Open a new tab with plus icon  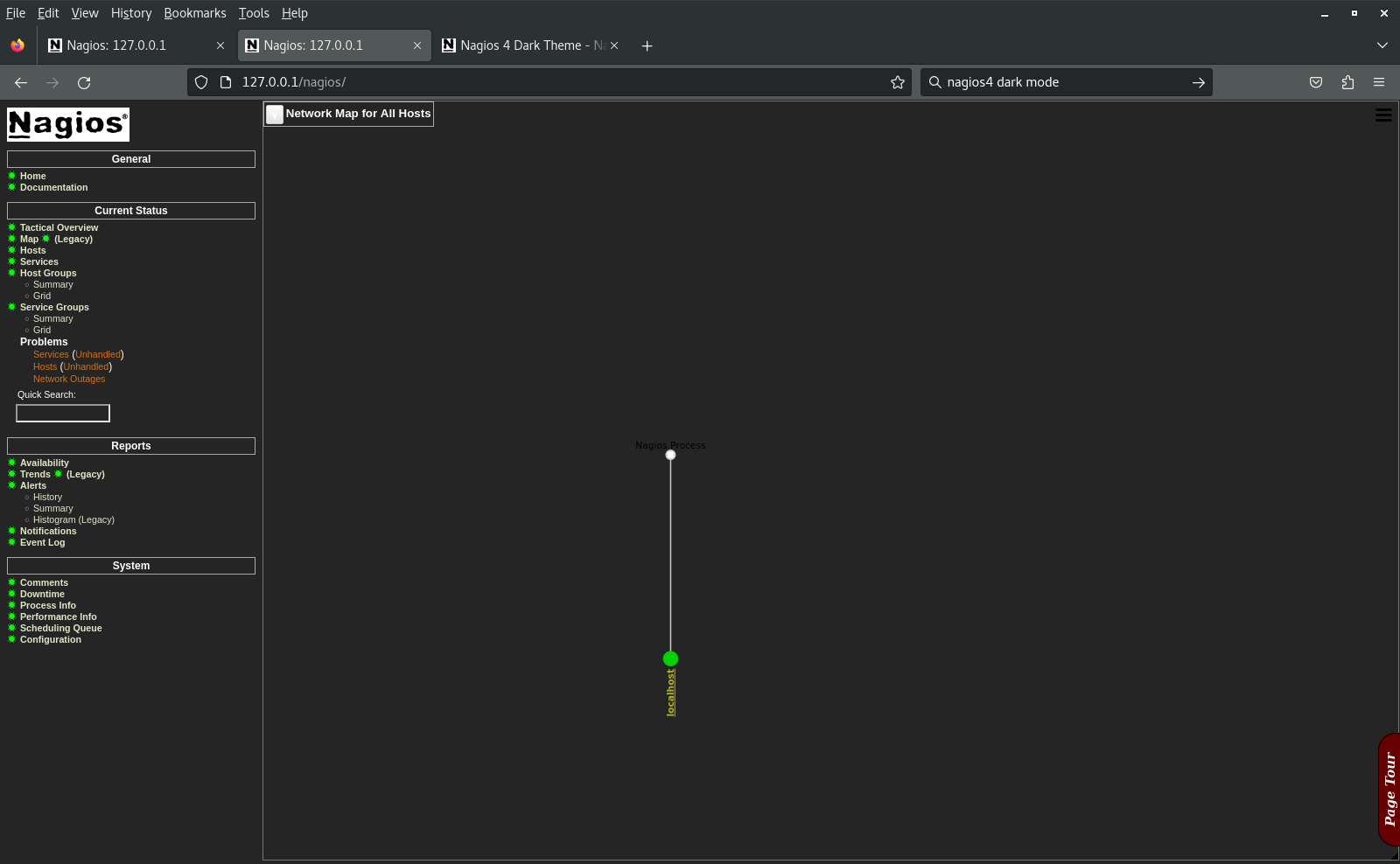[x=647, y=45]
